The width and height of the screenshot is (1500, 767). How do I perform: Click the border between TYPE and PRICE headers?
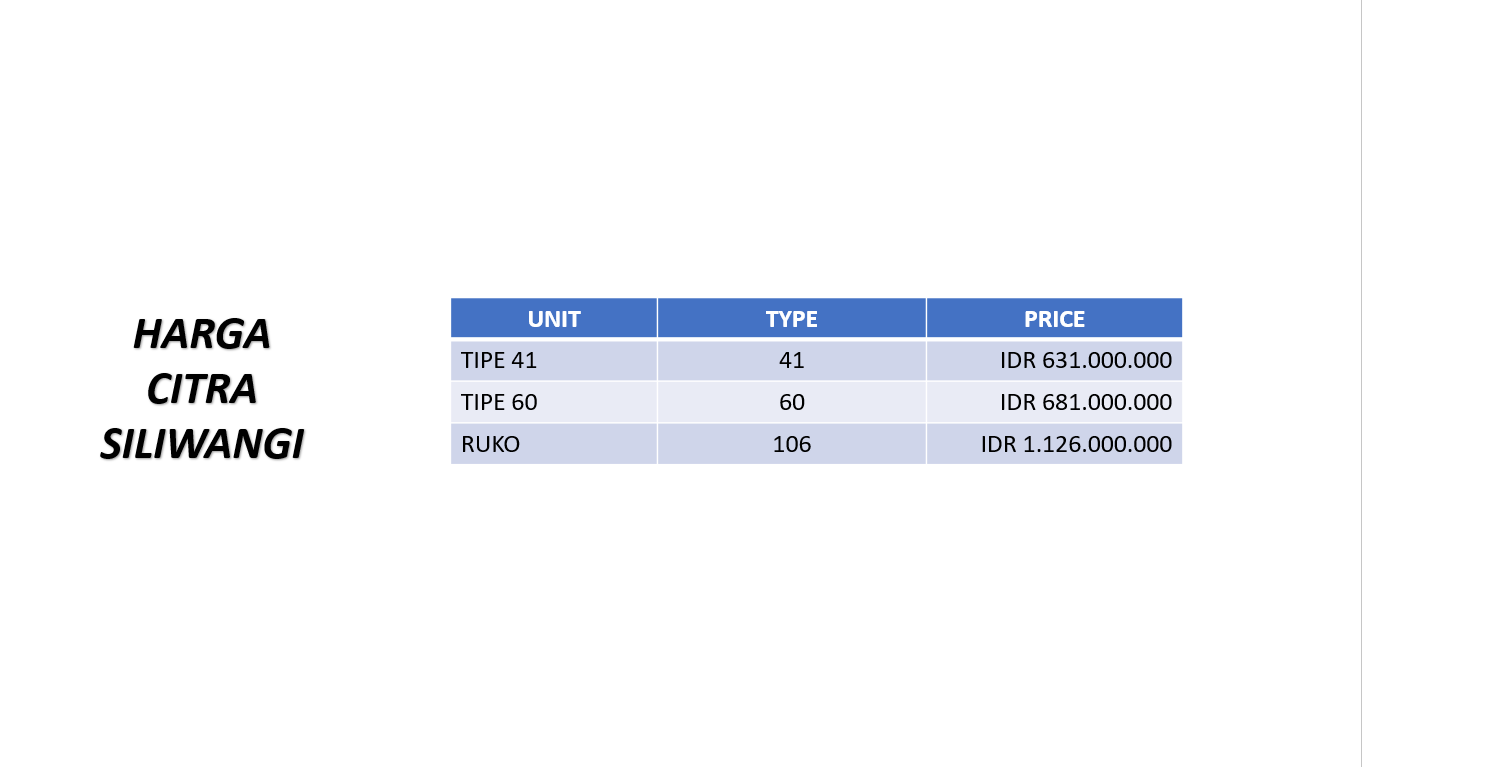pyautogui.click(x=926, y=318)
